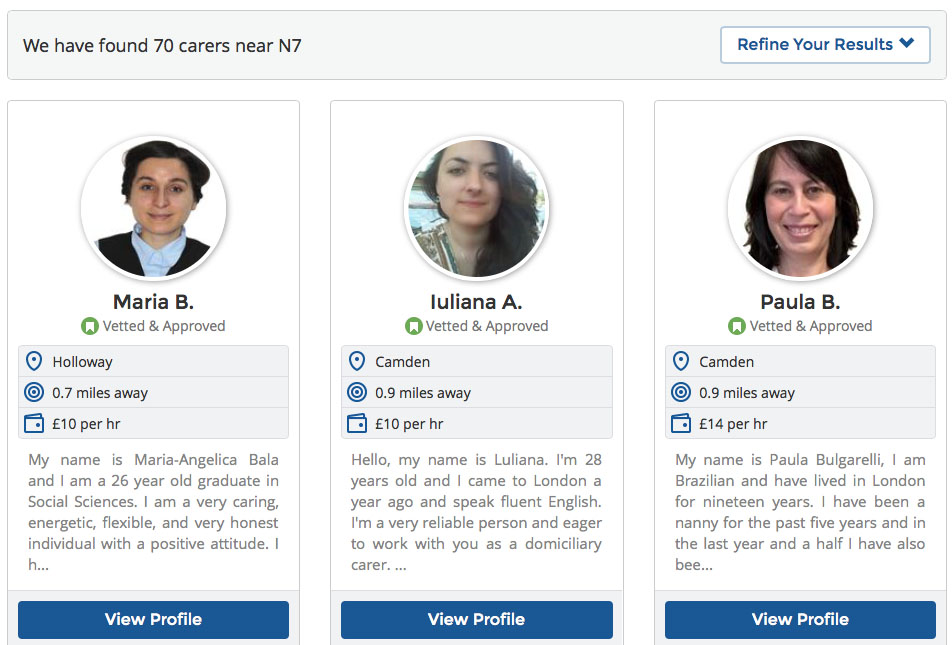Screen dimensions: 952x645
Task: Open Paula B.'s View Profile button
Action: [x=800, y=619]
